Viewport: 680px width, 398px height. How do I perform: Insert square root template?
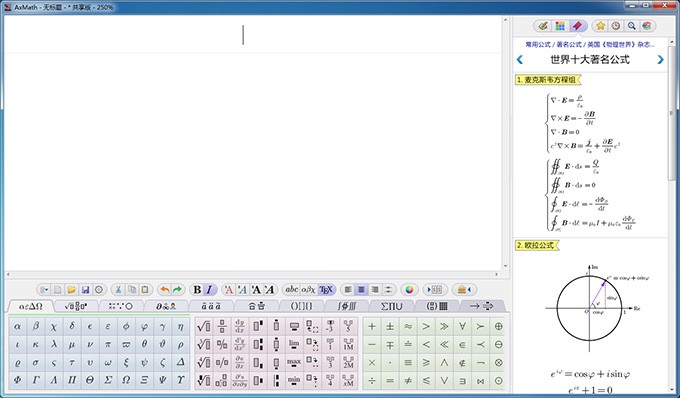coord(204,326)
